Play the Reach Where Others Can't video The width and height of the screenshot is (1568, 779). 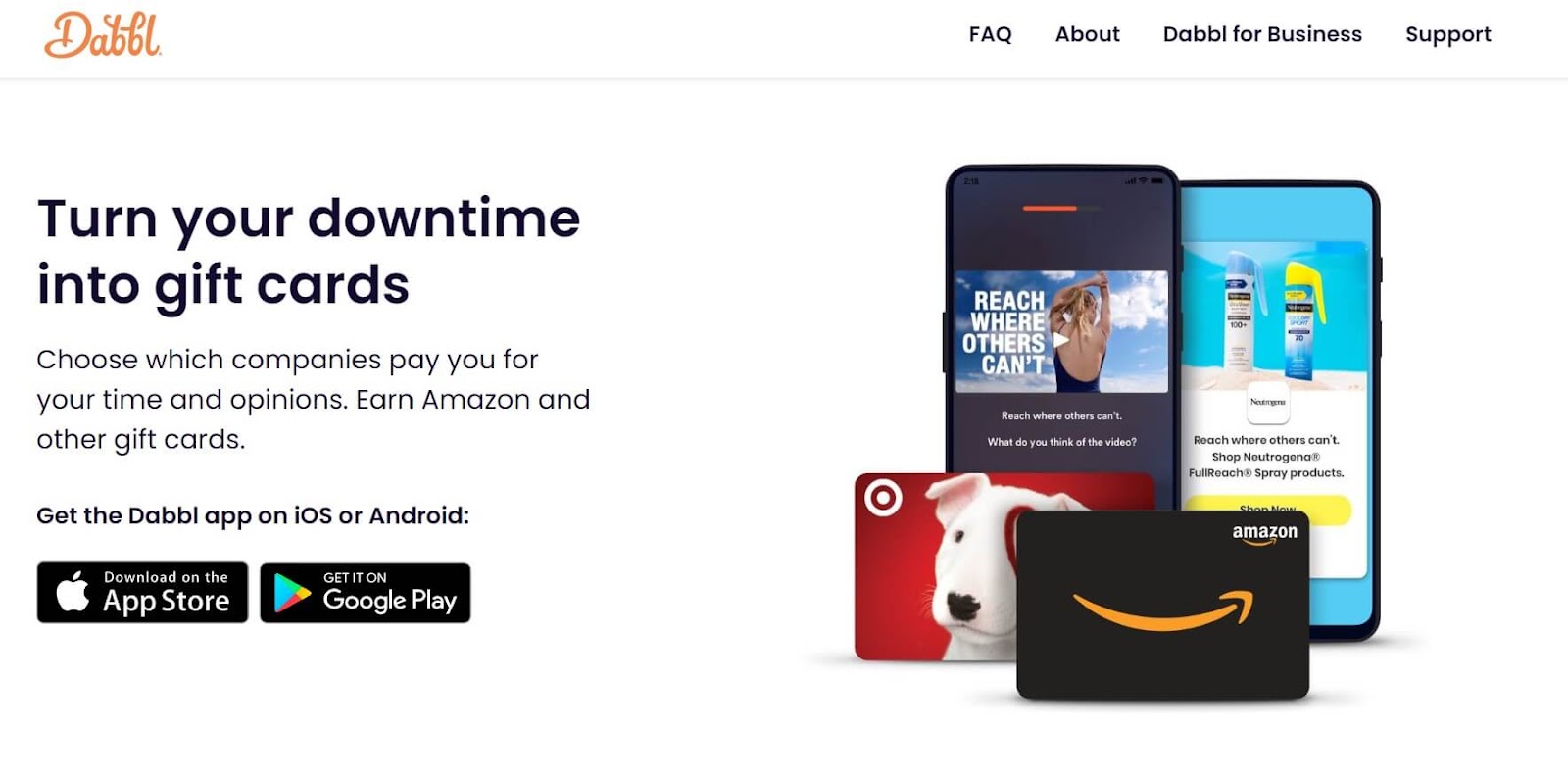(1061, 340)
